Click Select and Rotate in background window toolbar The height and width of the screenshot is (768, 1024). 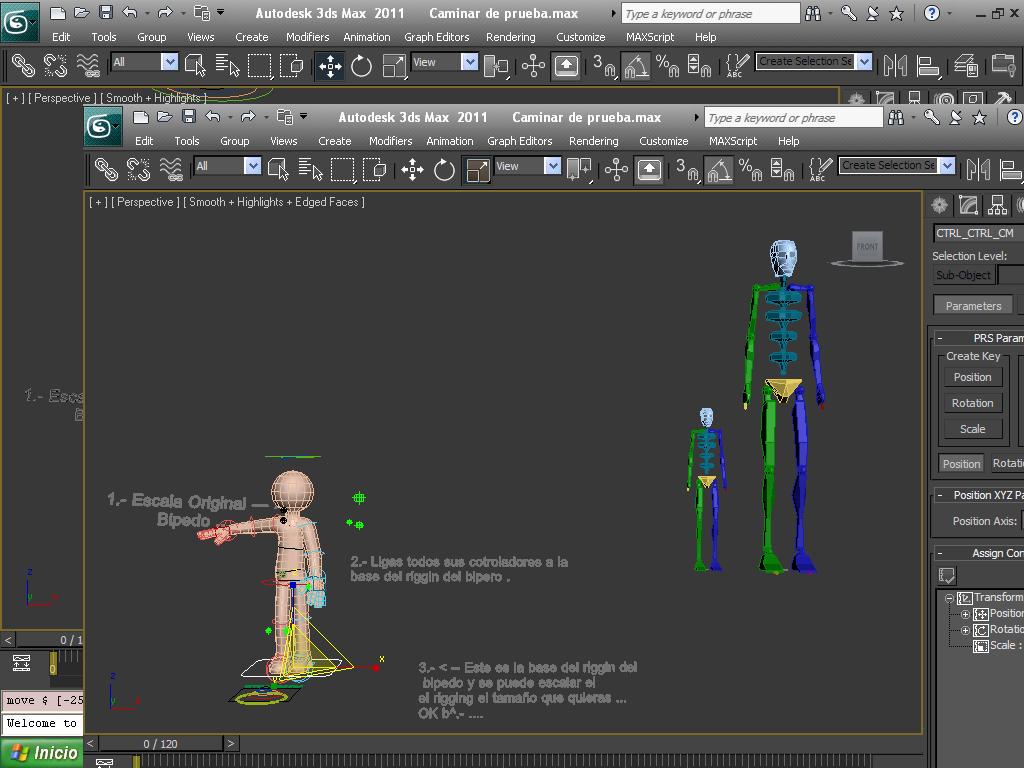click(361, 66)
